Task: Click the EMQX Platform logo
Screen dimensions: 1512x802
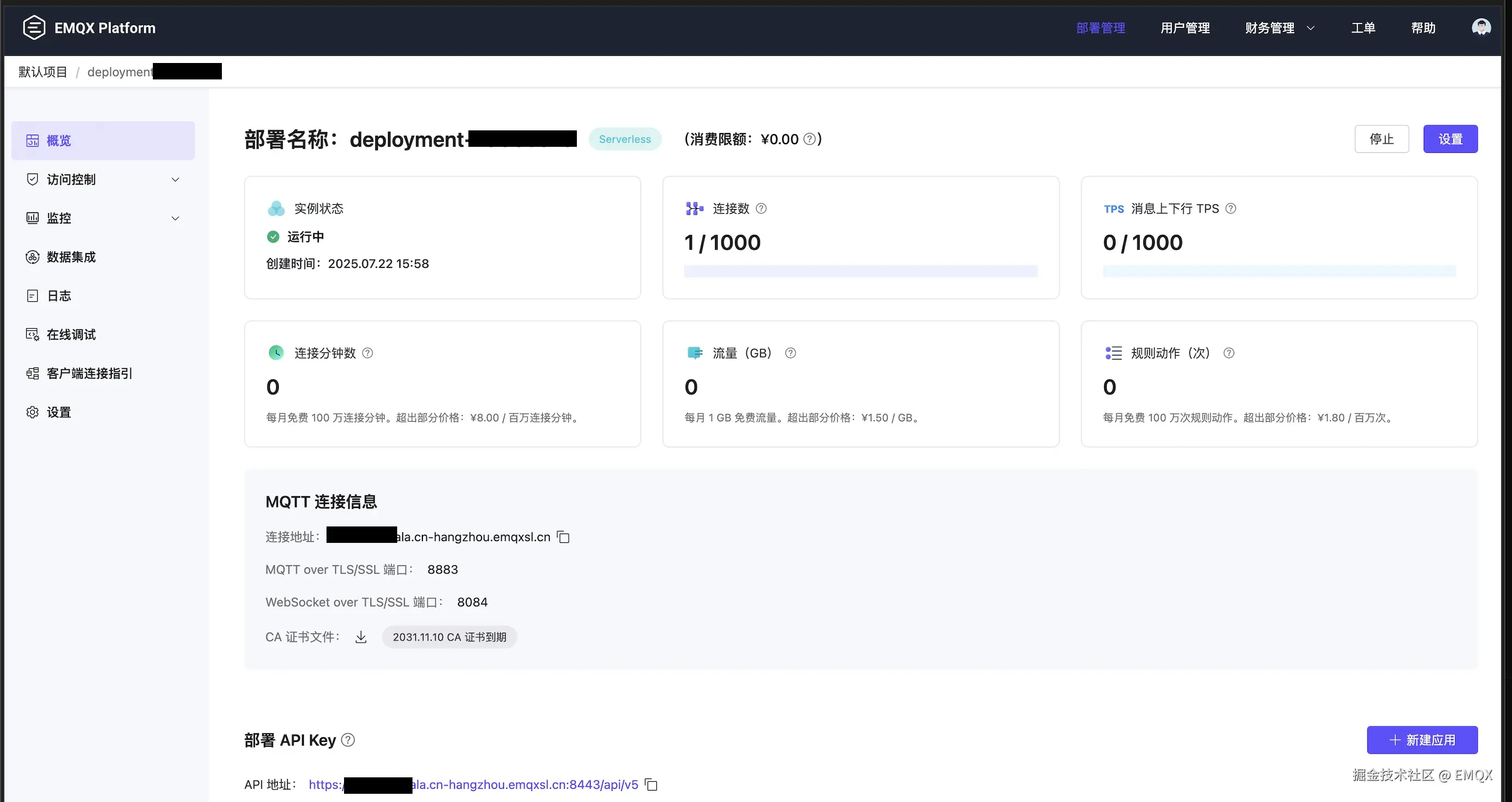Action: pos(34,27)
